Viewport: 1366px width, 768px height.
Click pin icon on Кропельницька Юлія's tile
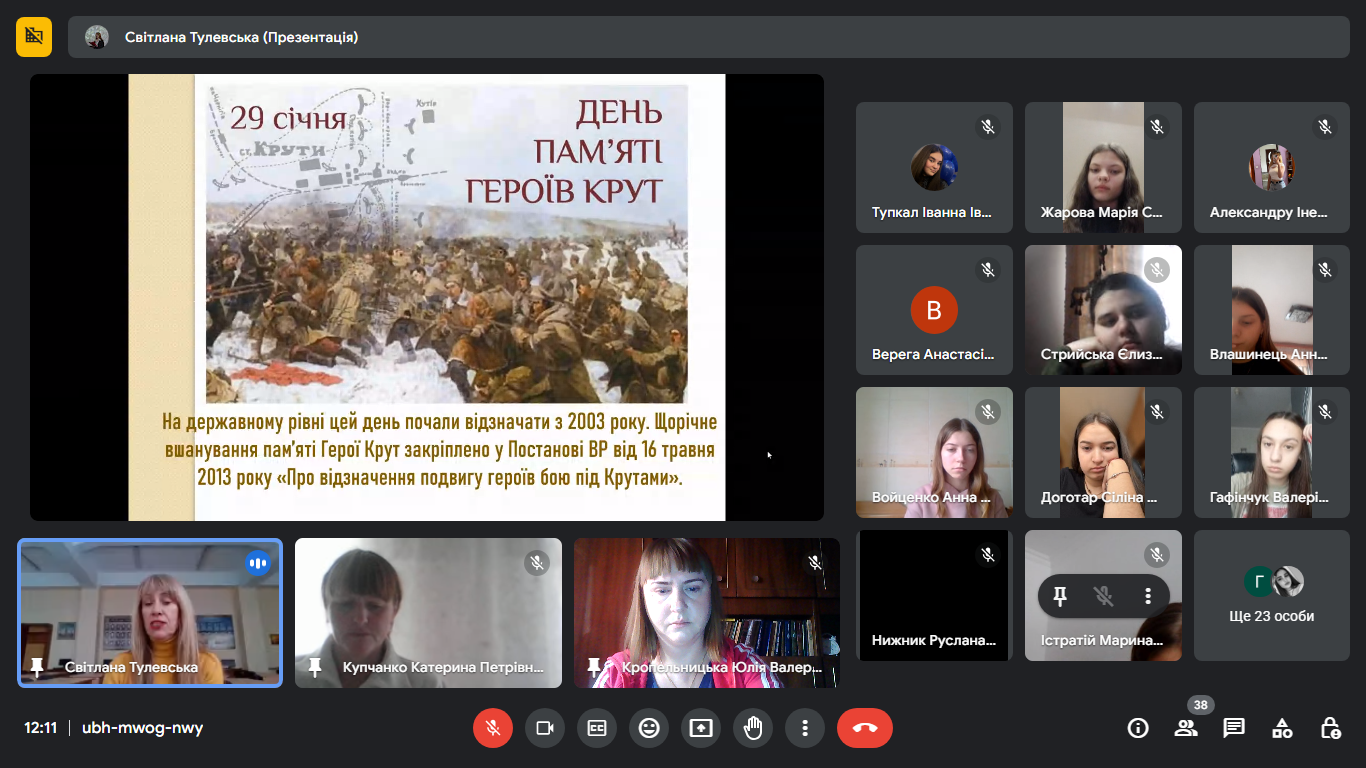click(x=594, y=666)
